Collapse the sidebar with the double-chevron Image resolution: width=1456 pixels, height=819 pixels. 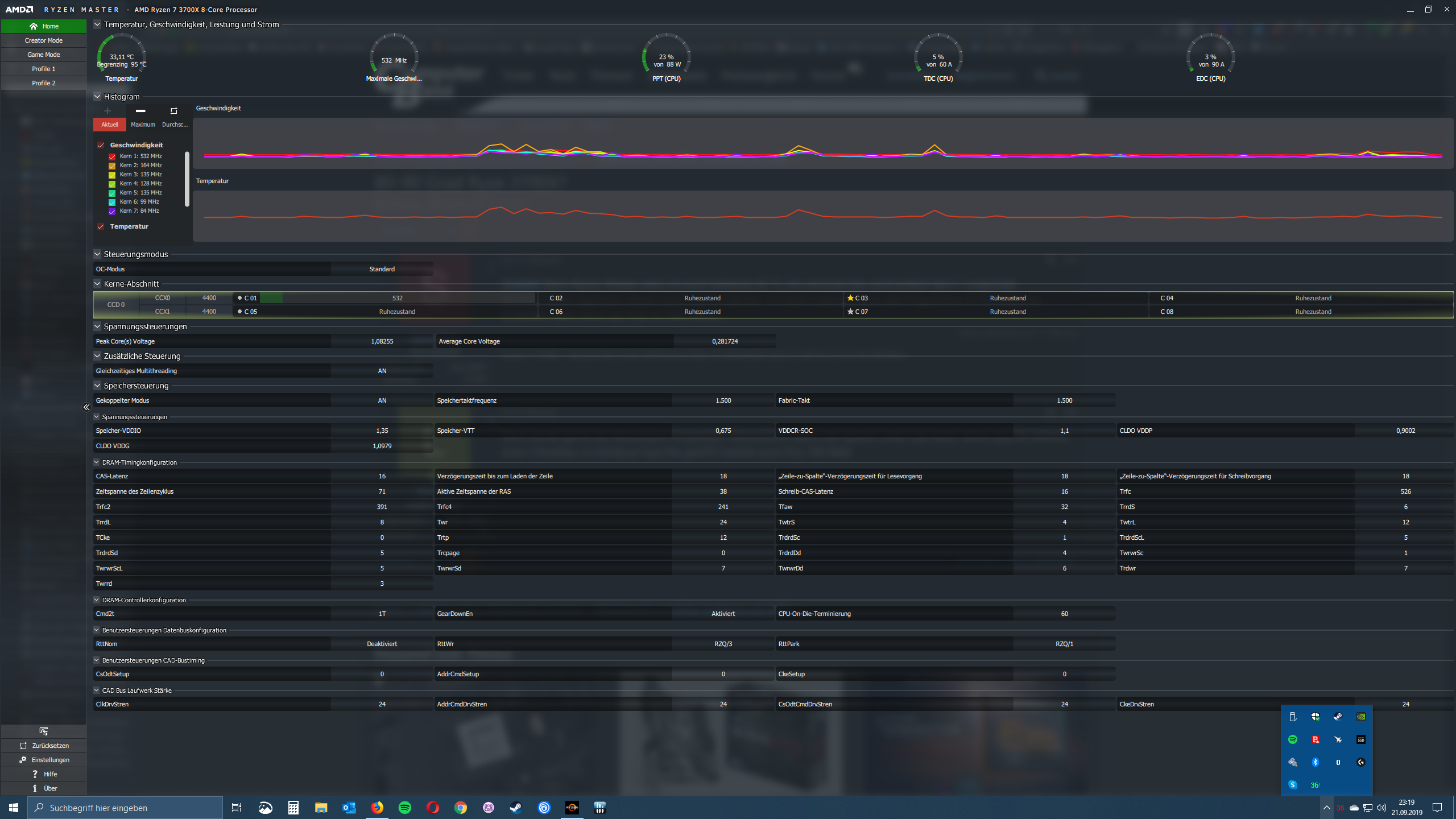tap(86, 407)
